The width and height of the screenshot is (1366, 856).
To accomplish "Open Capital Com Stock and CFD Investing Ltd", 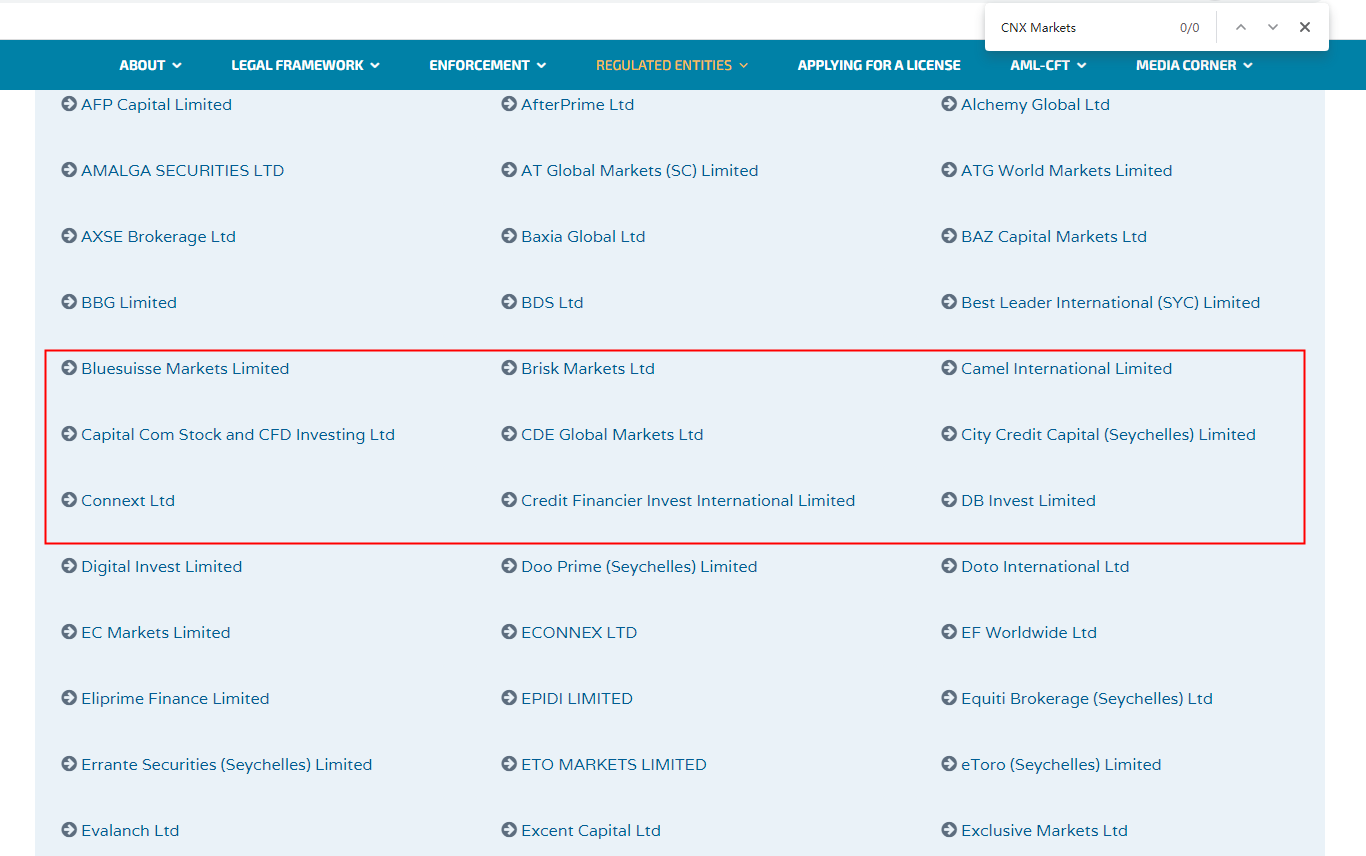I will (x=238, y=434).
